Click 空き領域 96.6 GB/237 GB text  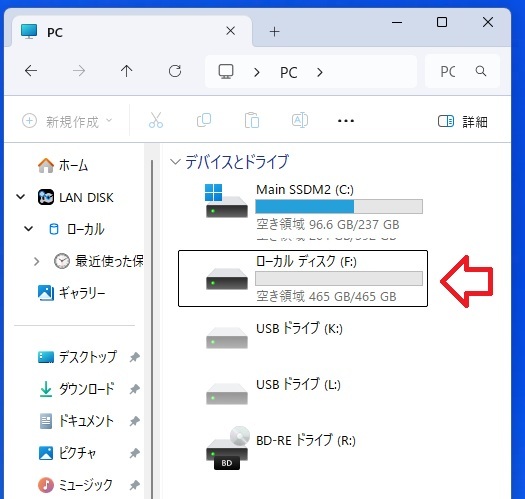(x=328, y=224)
